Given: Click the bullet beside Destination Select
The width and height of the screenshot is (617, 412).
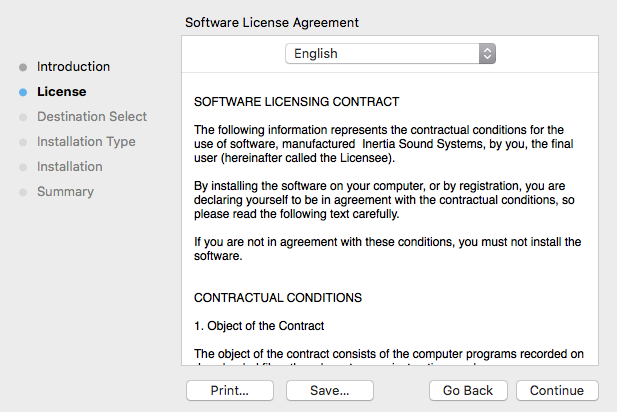Looking at the screenshot, I should (x=23, y=117).
